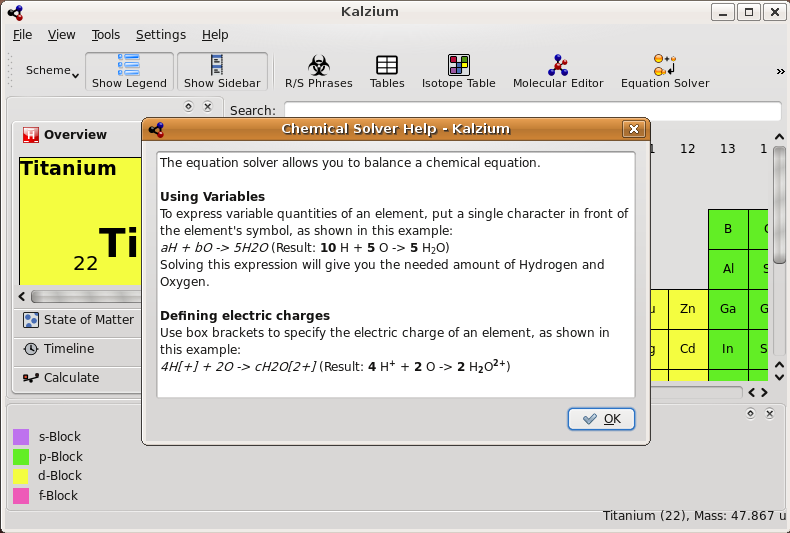Open the File menu
Image resolution: width=790 pixels, height=533 pixels.
pos(22,35)
